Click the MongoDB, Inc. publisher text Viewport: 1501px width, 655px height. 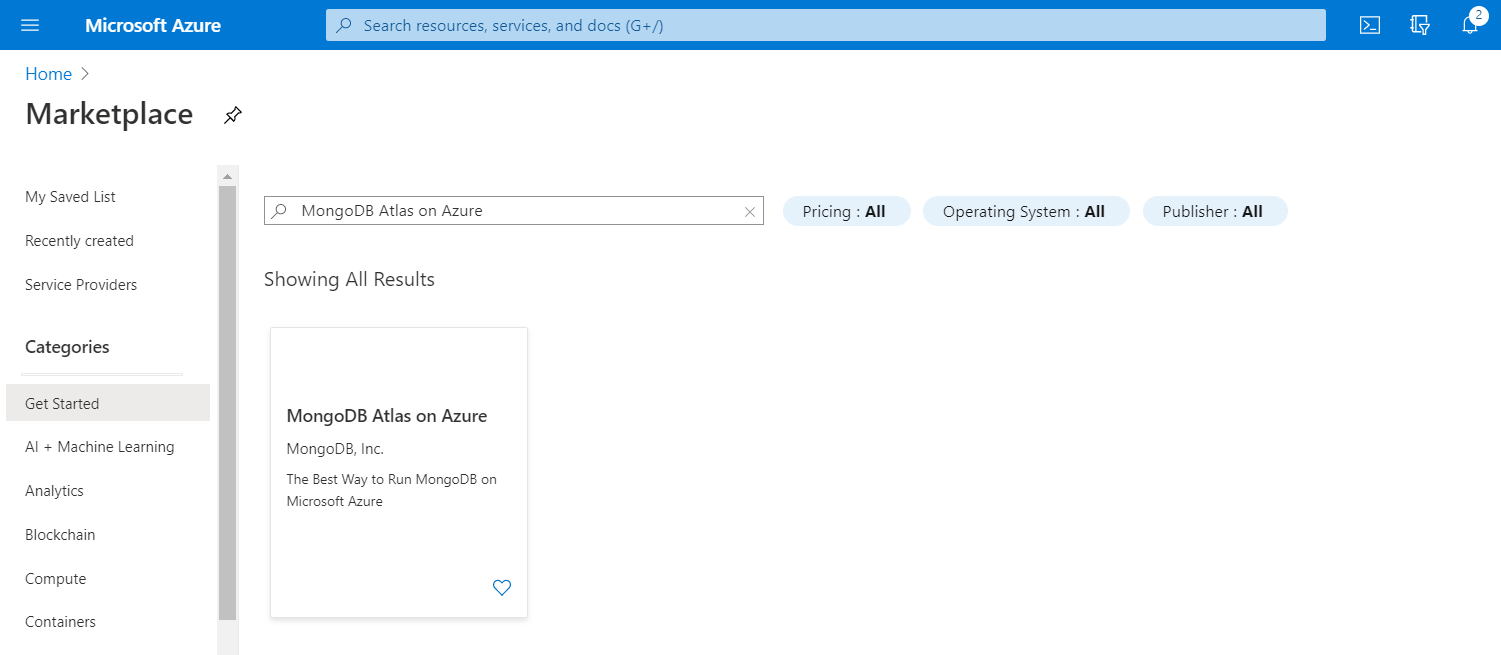[335, 449]
